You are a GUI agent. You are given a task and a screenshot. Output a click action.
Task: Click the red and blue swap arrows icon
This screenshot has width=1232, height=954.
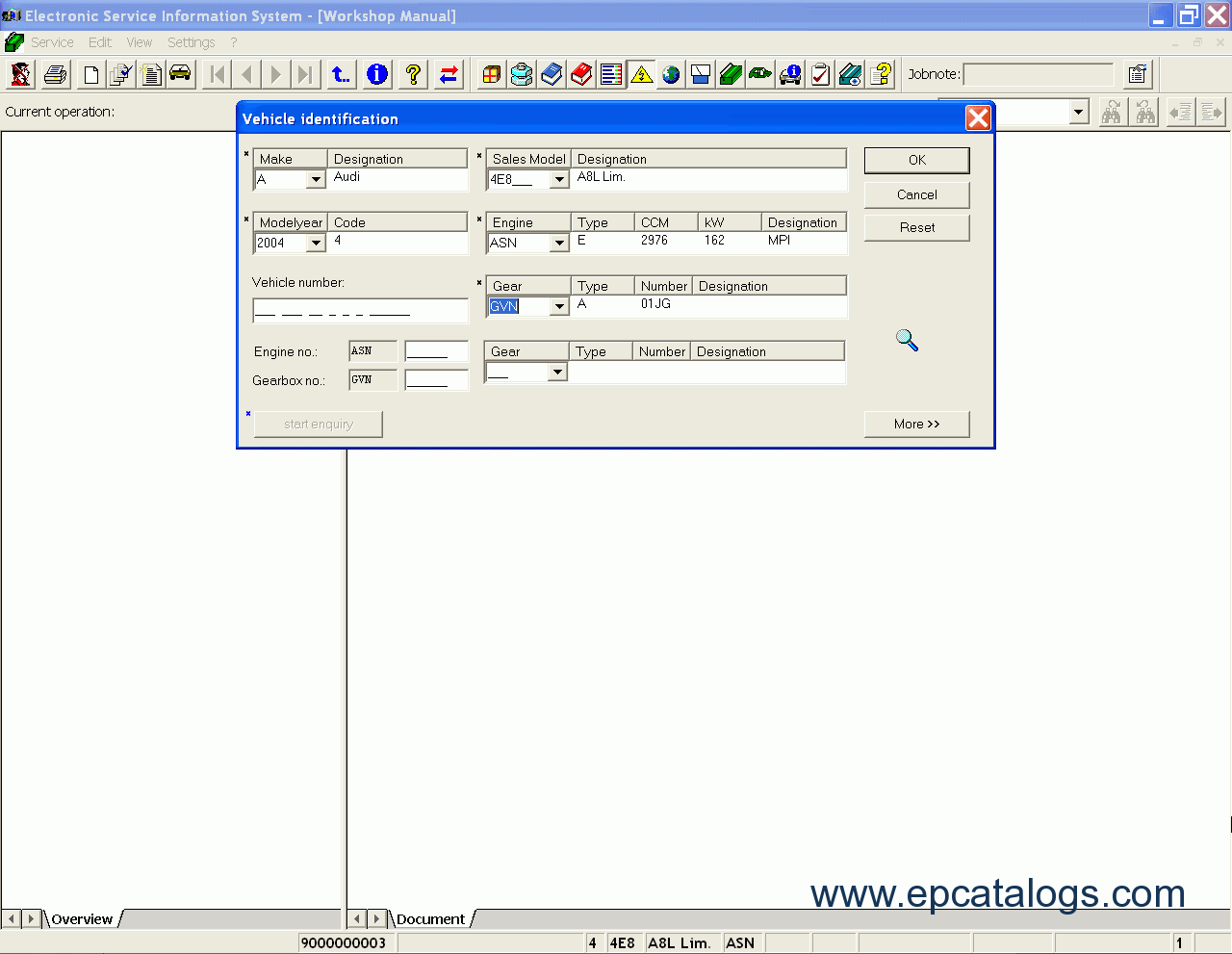point(449,74)
